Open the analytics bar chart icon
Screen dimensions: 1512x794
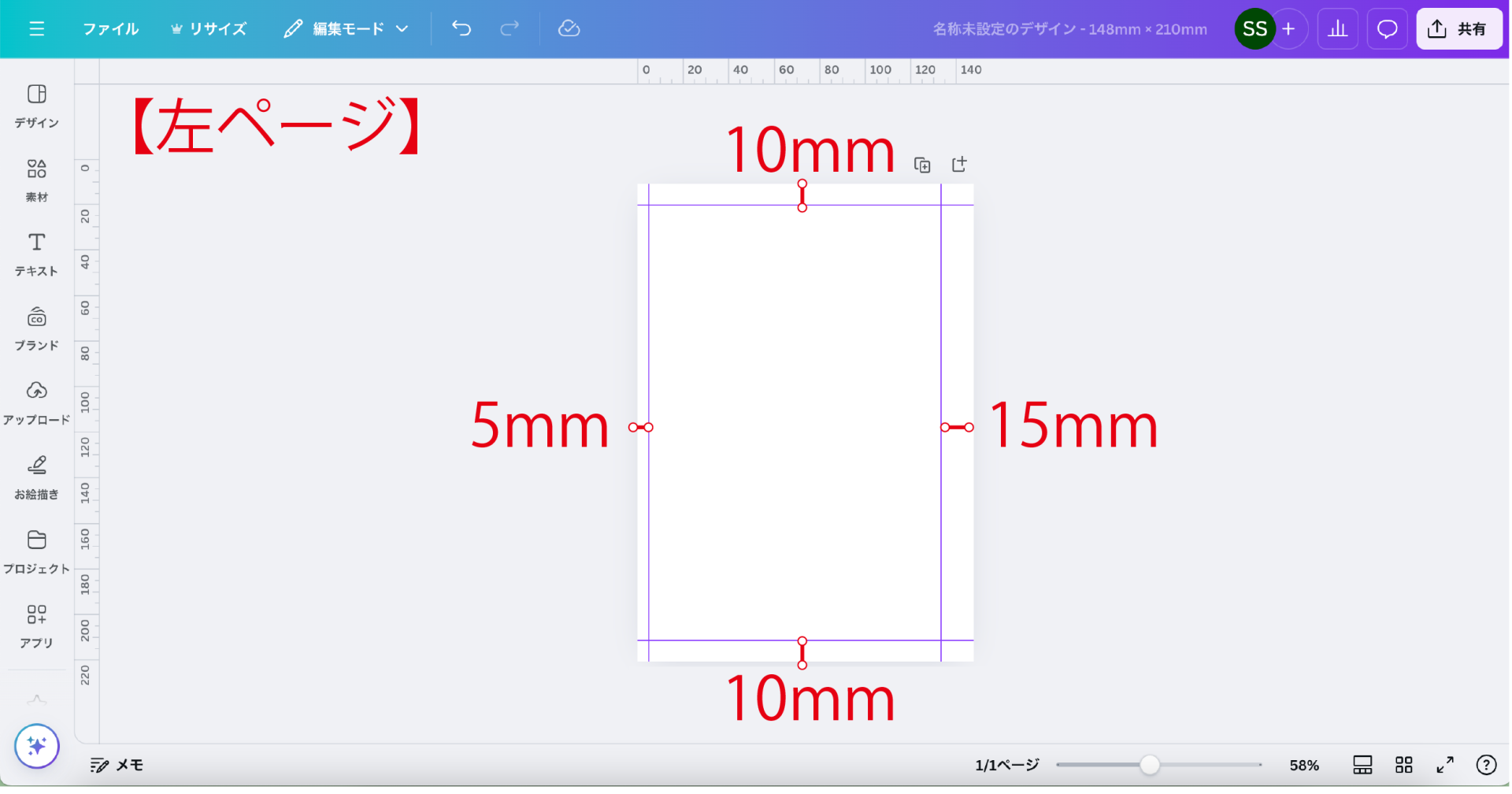[x=1337, y=29]
